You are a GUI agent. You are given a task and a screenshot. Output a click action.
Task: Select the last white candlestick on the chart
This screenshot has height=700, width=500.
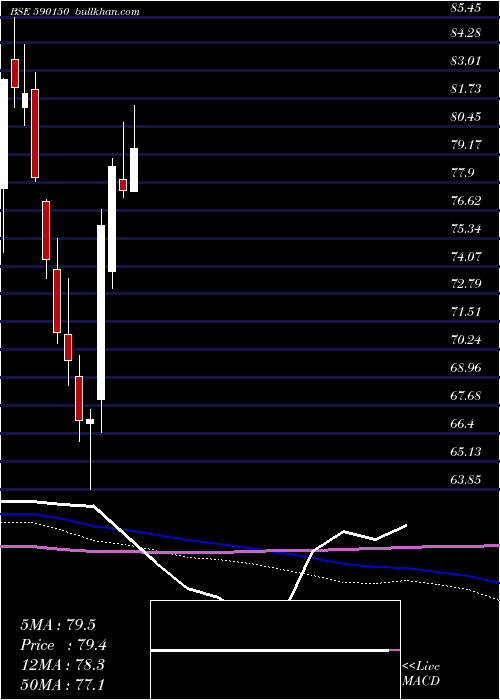click(x=134, y=170)
